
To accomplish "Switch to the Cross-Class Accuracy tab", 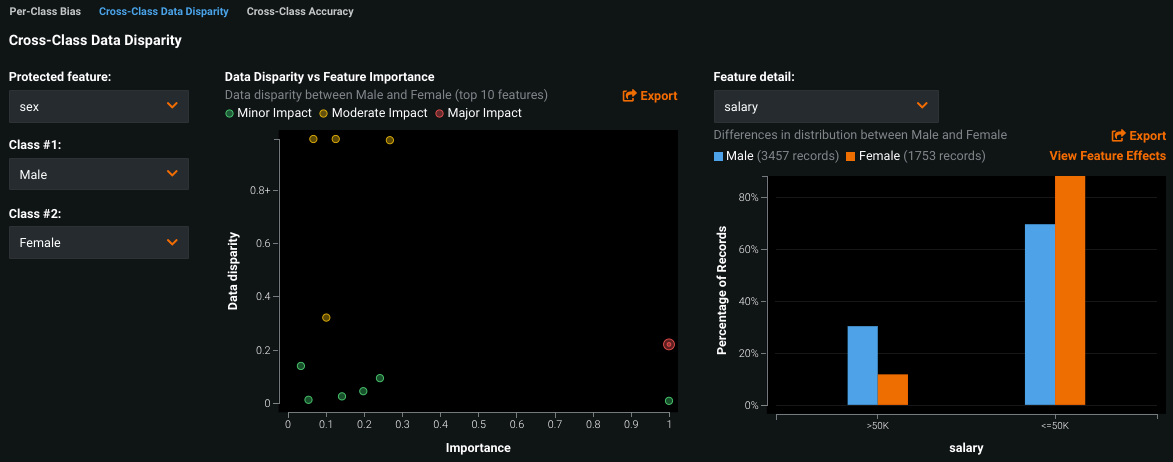I will click(299, 12).
